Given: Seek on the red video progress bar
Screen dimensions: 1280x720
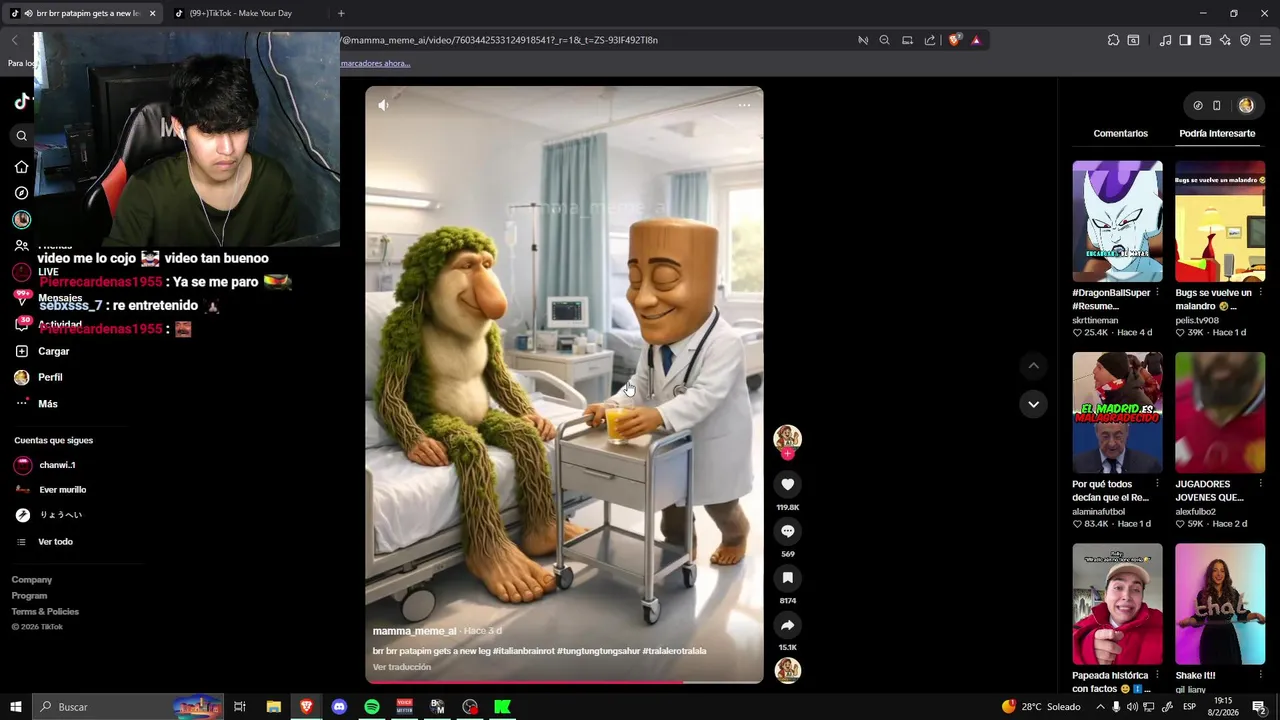Looking at the screenshot, I should point(564,682).
